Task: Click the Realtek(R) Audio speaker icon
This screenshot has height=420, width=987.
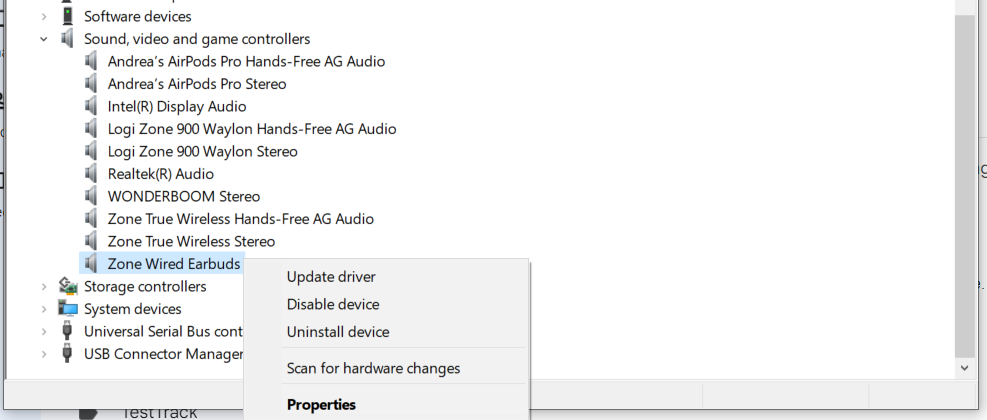Action: click(92, 174)
